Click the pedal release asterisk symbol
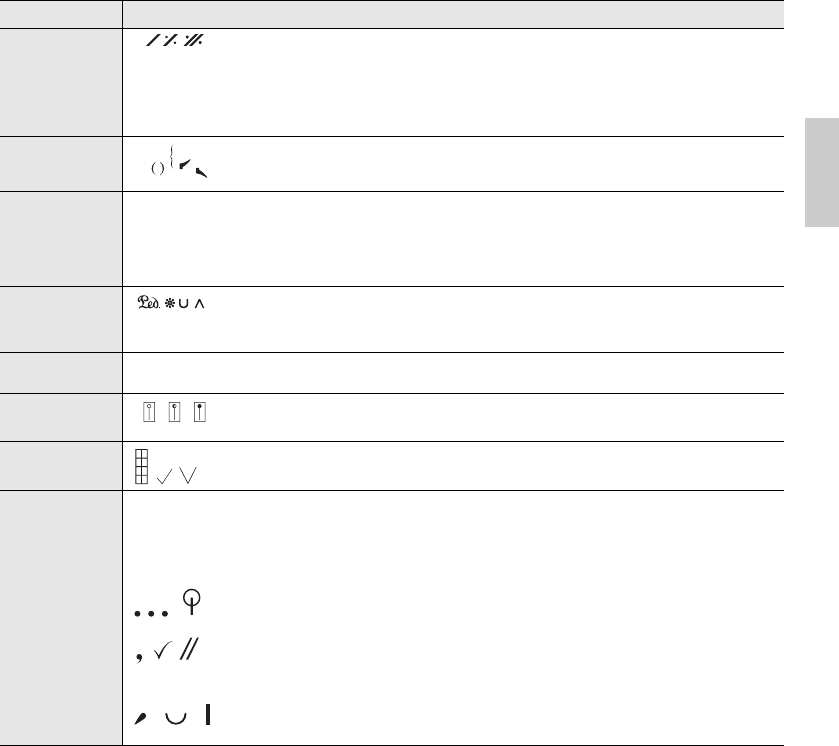This screenshot has width=839, height=746. click(171, 303)
